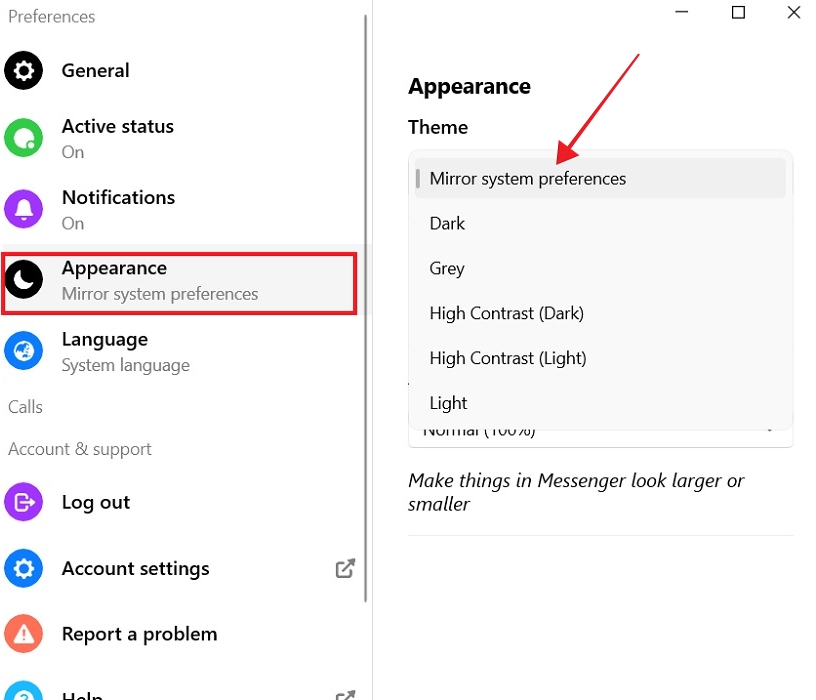This screenshot has width=816, height=700.
Task: Click the Log out arrow icon
Action: pos(24,502)
